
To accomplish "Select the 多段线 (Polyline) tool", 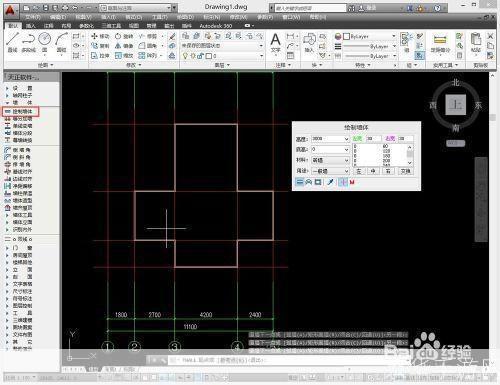I will click(x=29, y=42).
